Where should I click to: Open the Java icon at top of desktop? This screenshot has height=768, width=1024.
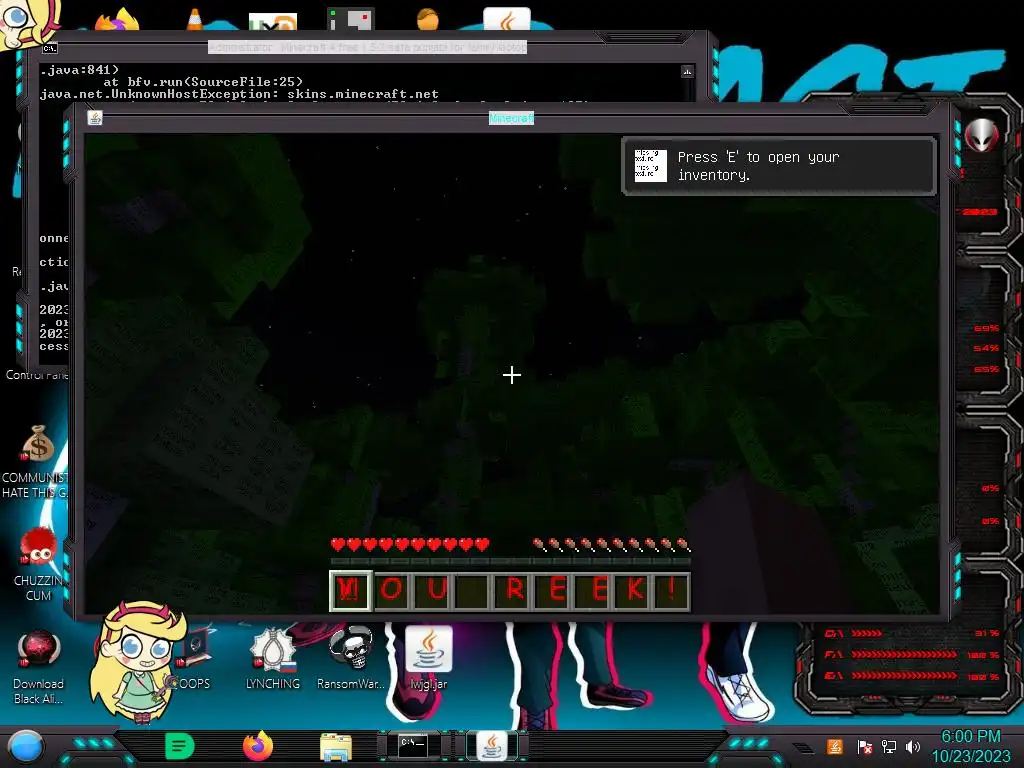point(507,20)
